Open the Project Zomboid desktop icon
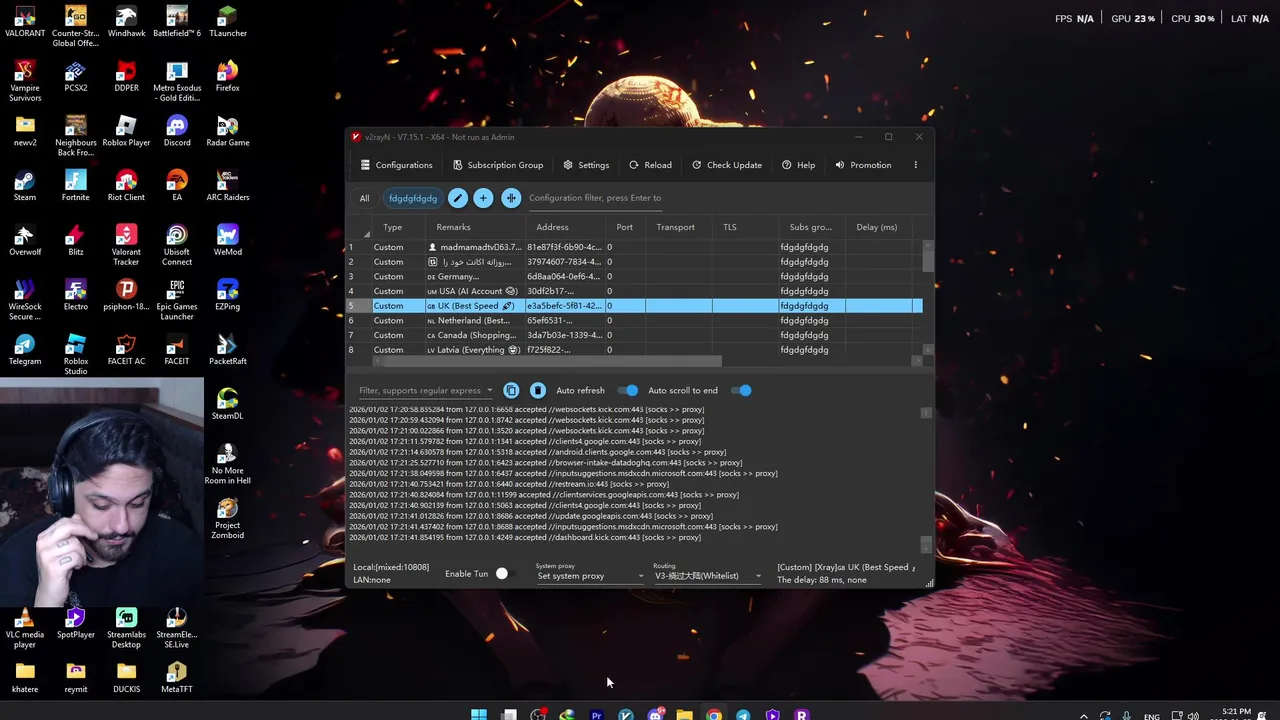 pyautogui.click(x=227, y=519)
